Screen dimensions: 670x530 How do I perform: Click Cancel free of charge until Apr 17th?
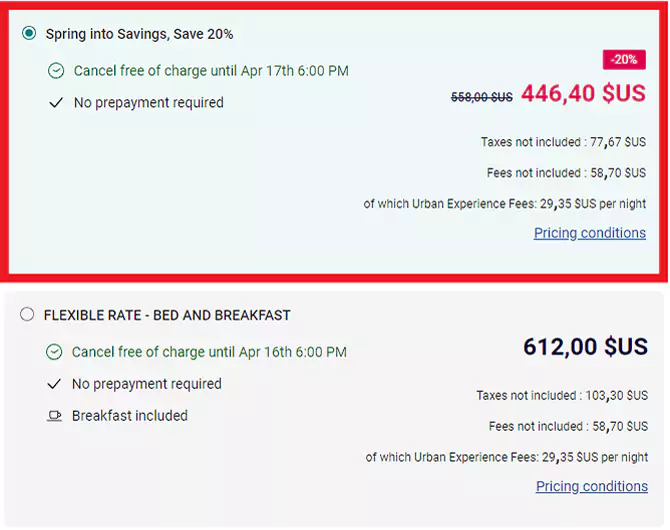(211, 71)
